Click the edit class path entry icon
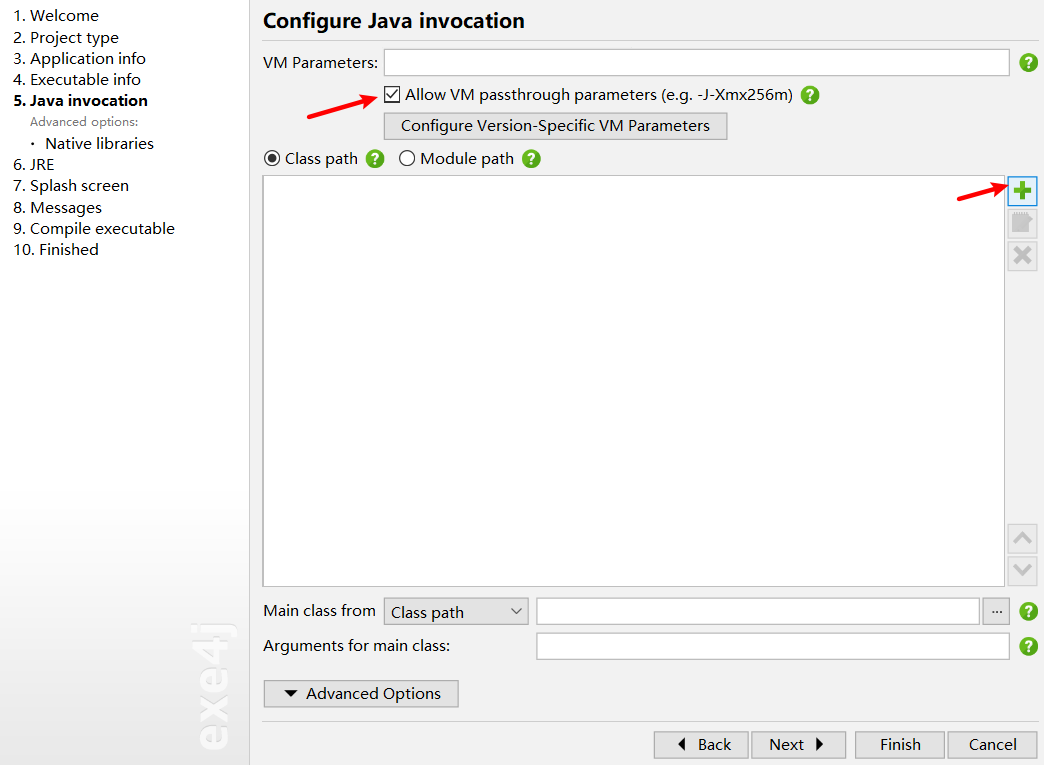Screen dimensions: 1044x765 tap(1022, 223)
